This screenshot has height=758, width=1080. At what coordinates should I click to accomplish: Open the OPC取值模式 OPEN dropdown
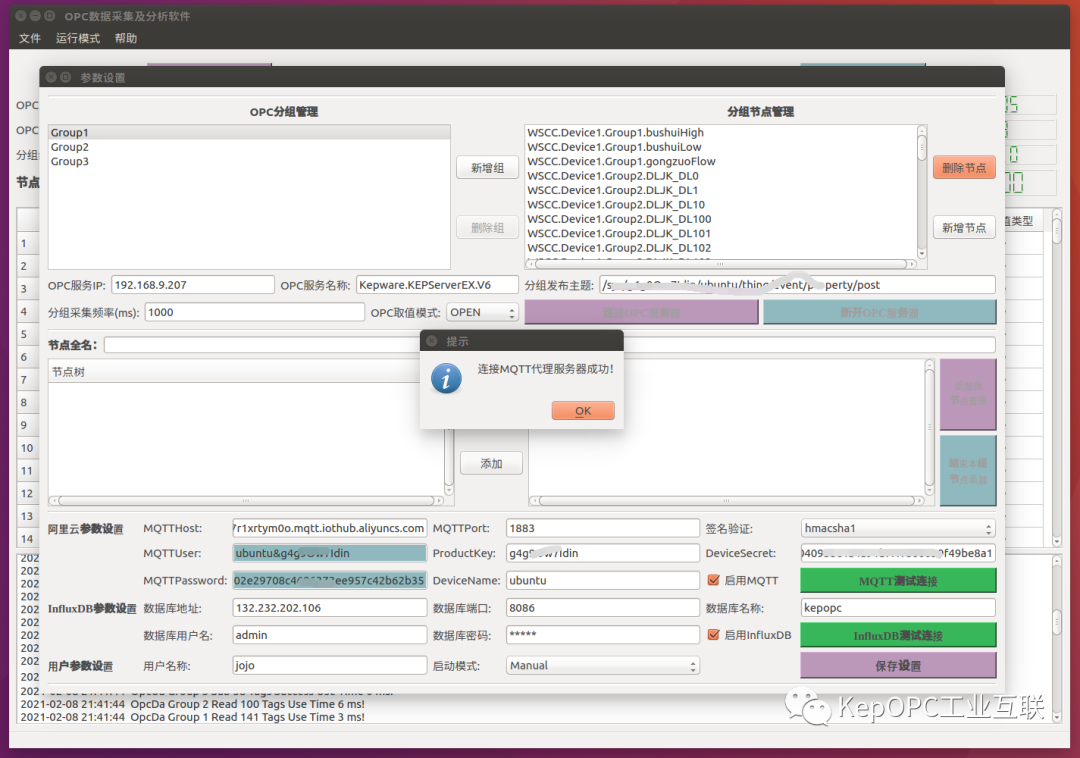coord(482,313)
